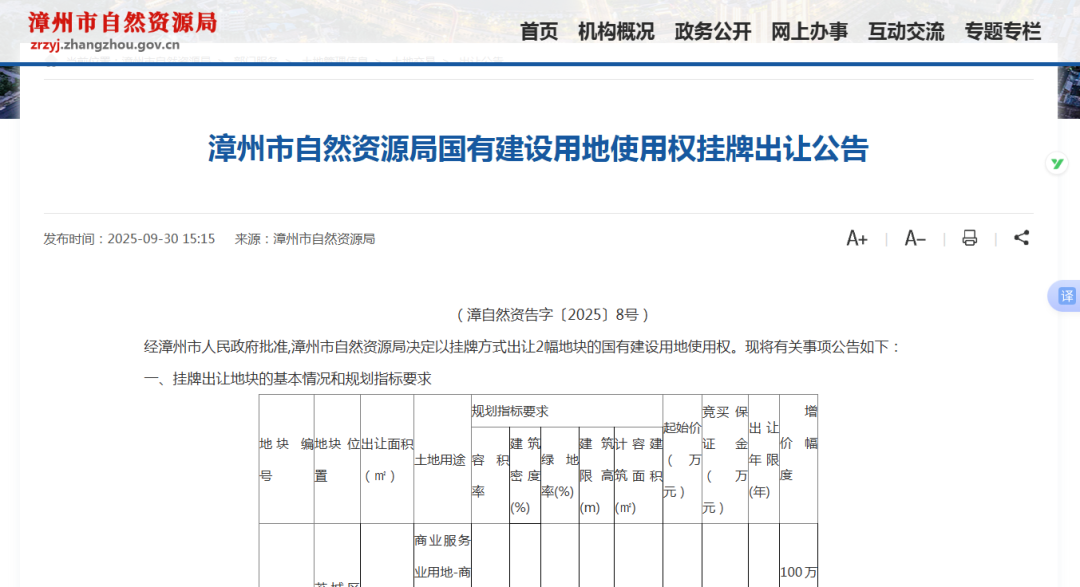This screenshot has width=1080, height=587.
Task: Click the 土地用途 column header cell
Action: [441, 460]
